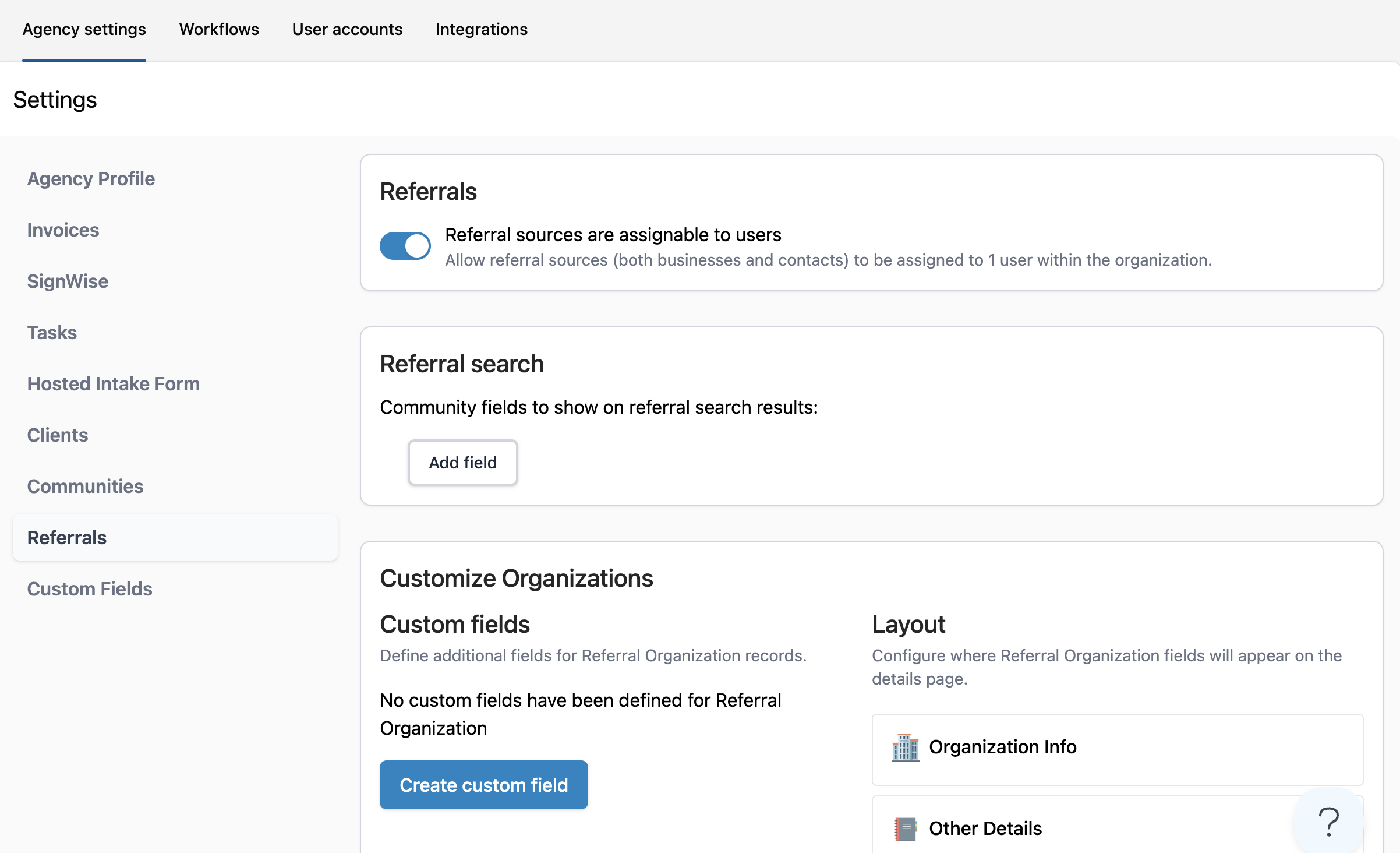1400x853 pixels.
Task: Toggle referral sources assignable to users
Action: pyautogui.click(x=405, y=246)
